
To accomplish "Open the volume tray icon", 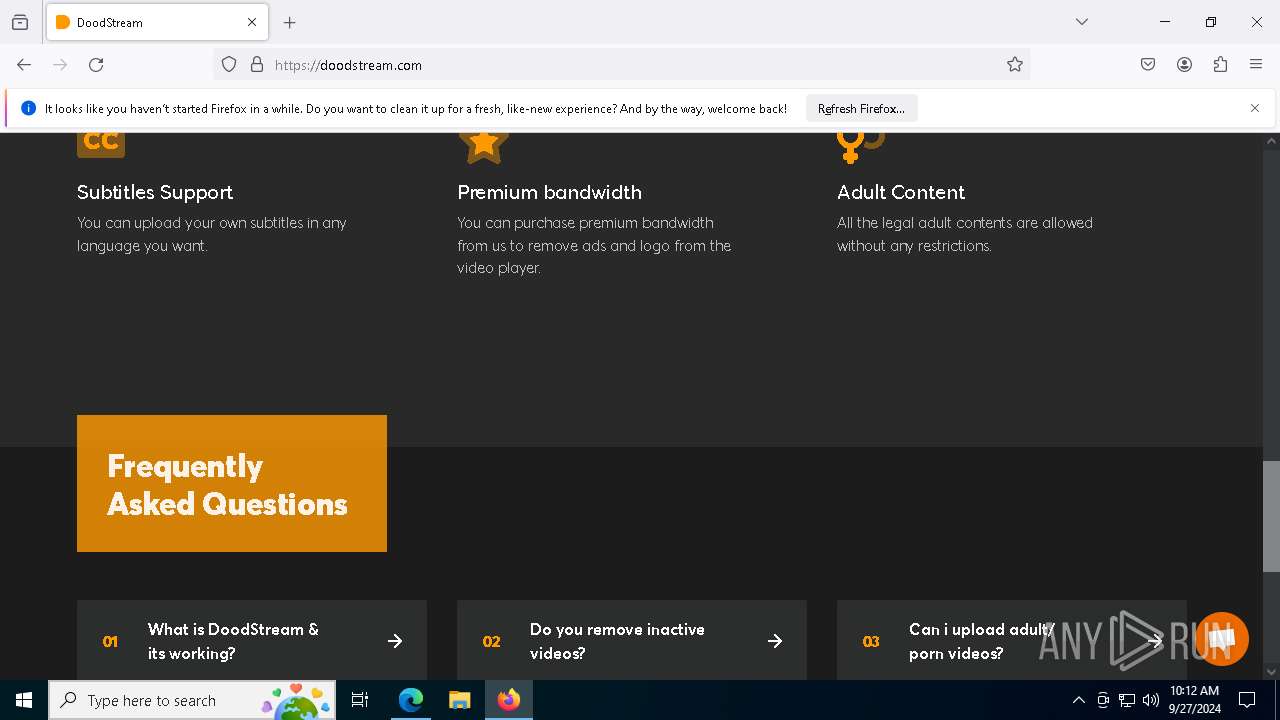I will (x=1151, y=700).
